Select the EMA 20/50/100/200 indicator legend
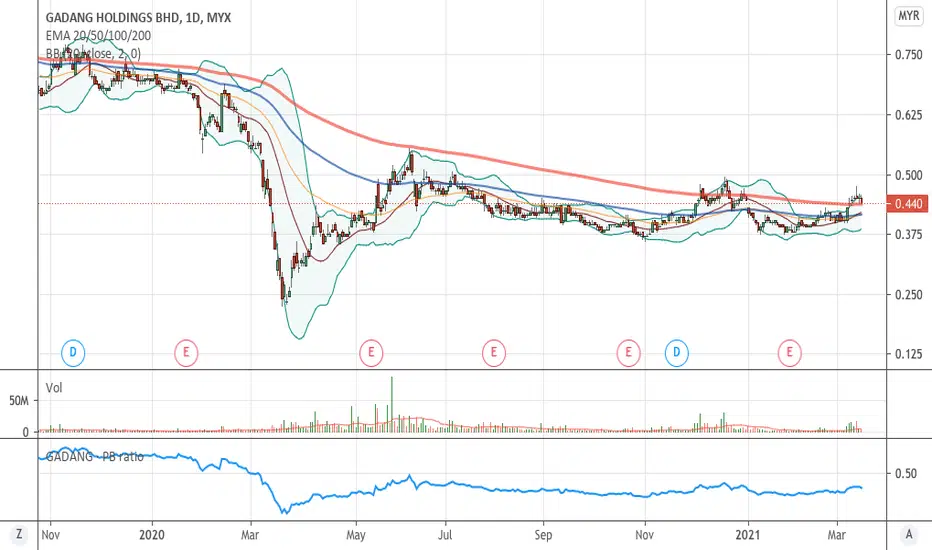 [98, 36]
